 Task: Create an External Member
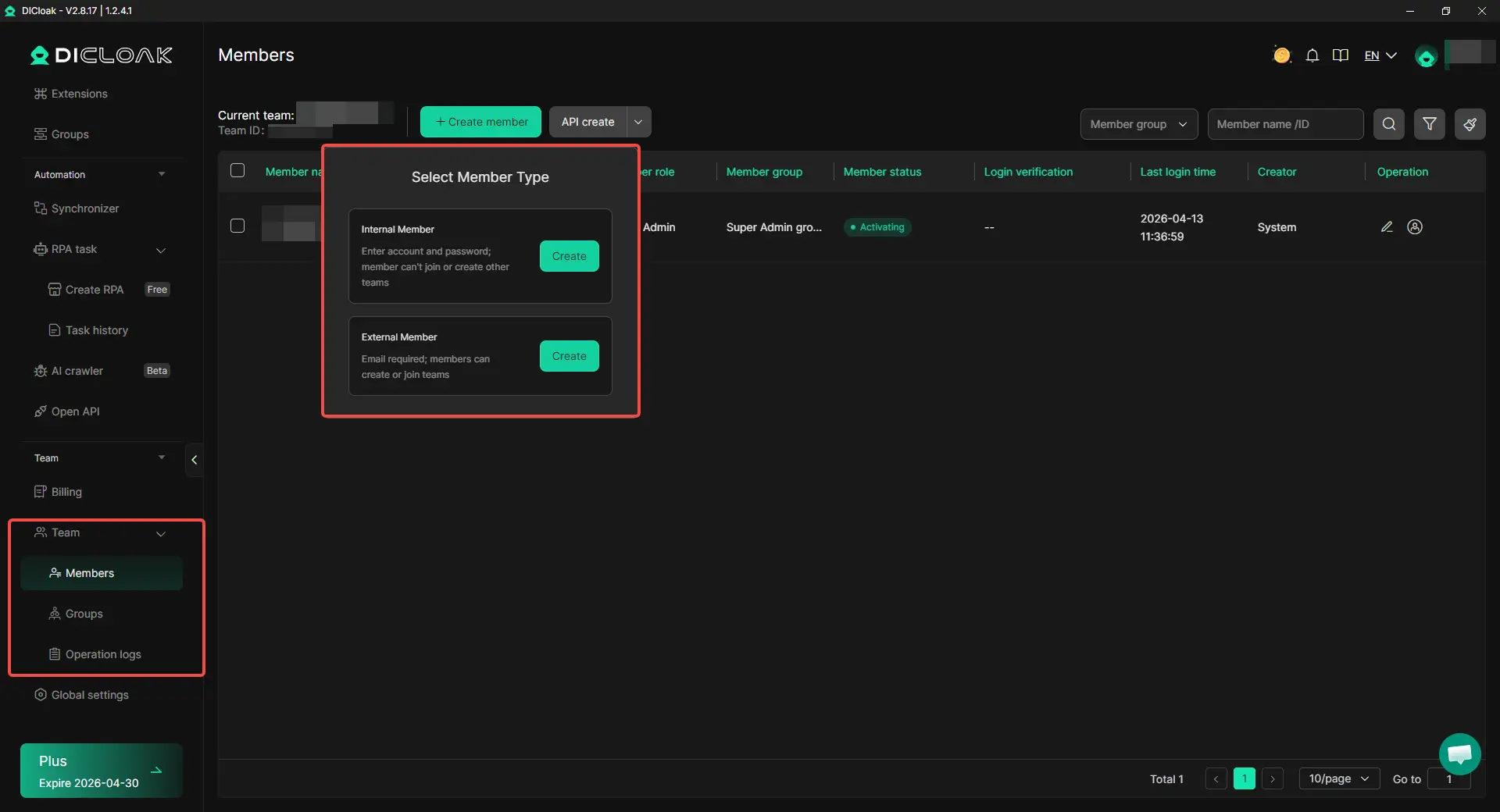coord(569,356)
